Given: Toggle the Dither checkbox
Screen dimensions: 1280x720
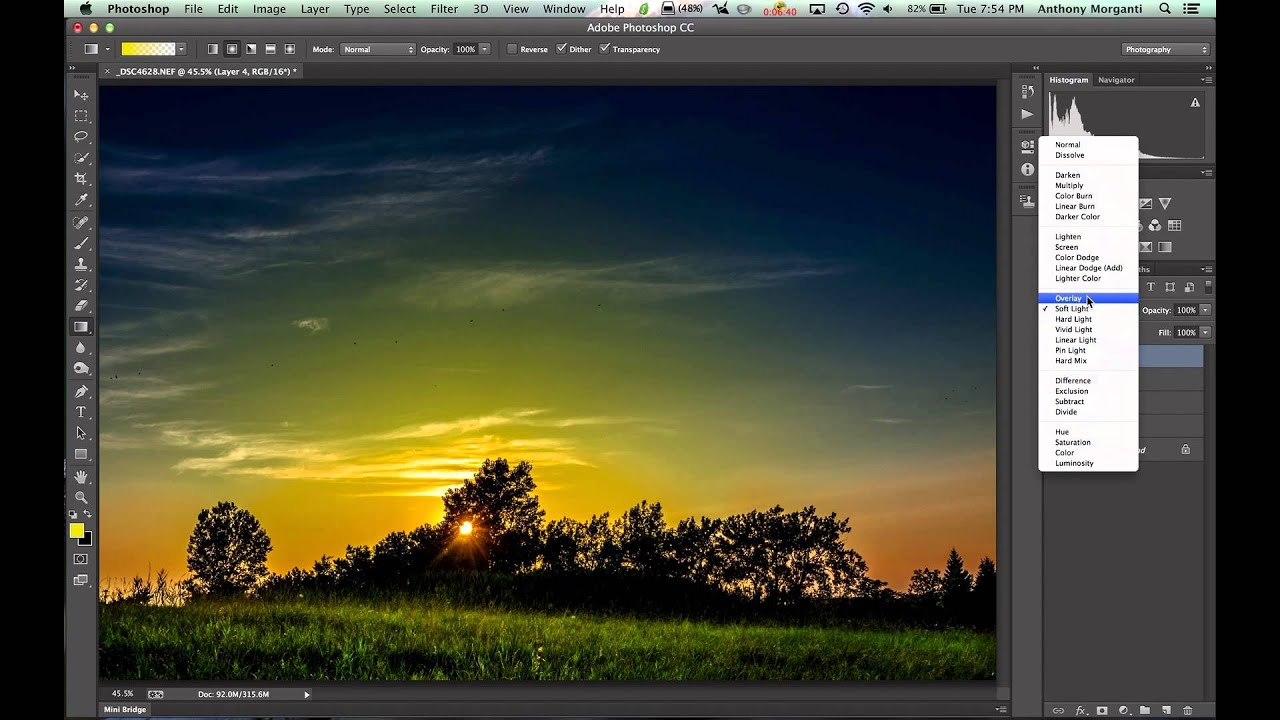Looking at the screenshot, I should (561, 49).
